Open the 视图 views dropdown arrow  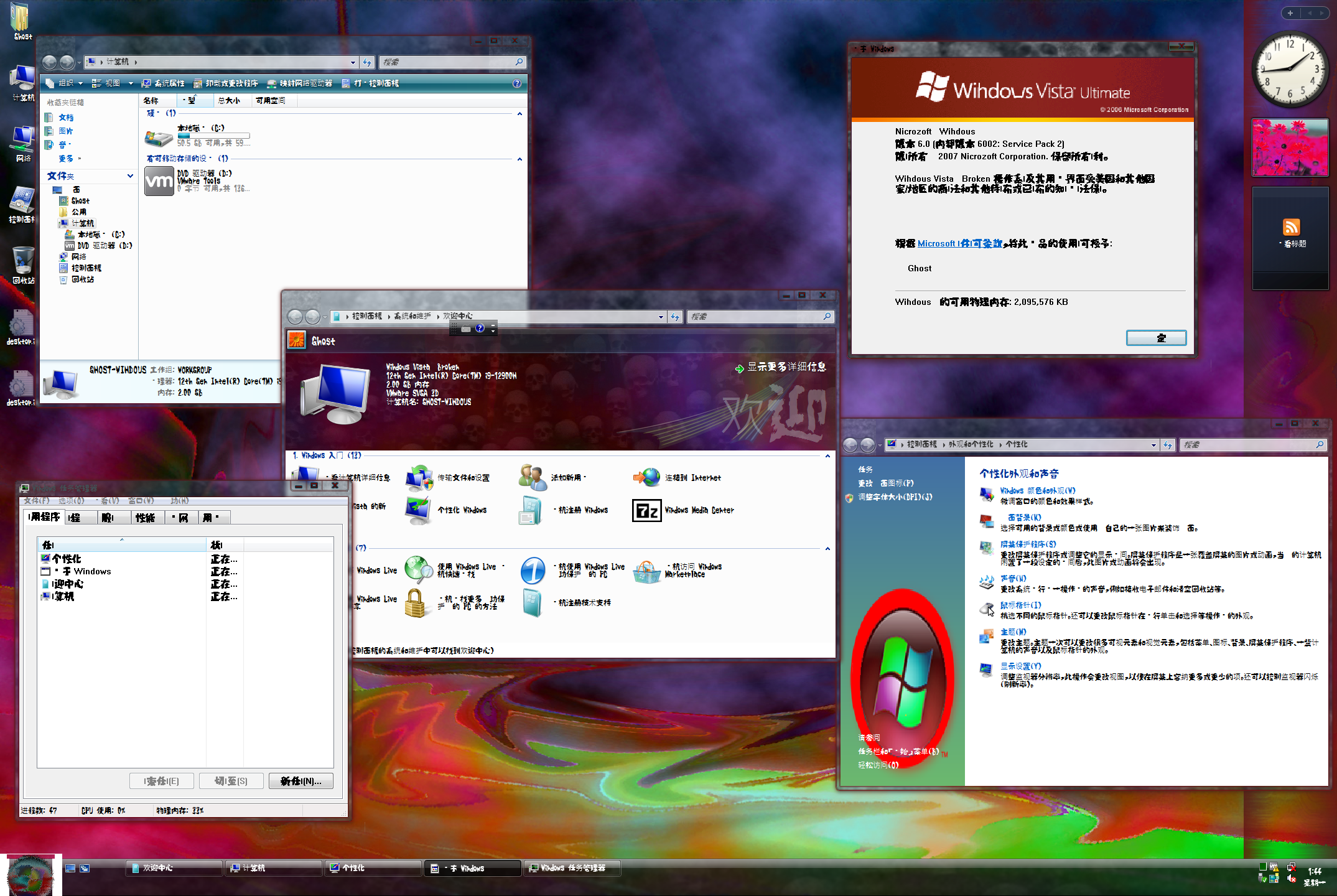pyautogui.click(x=131, y=83)
